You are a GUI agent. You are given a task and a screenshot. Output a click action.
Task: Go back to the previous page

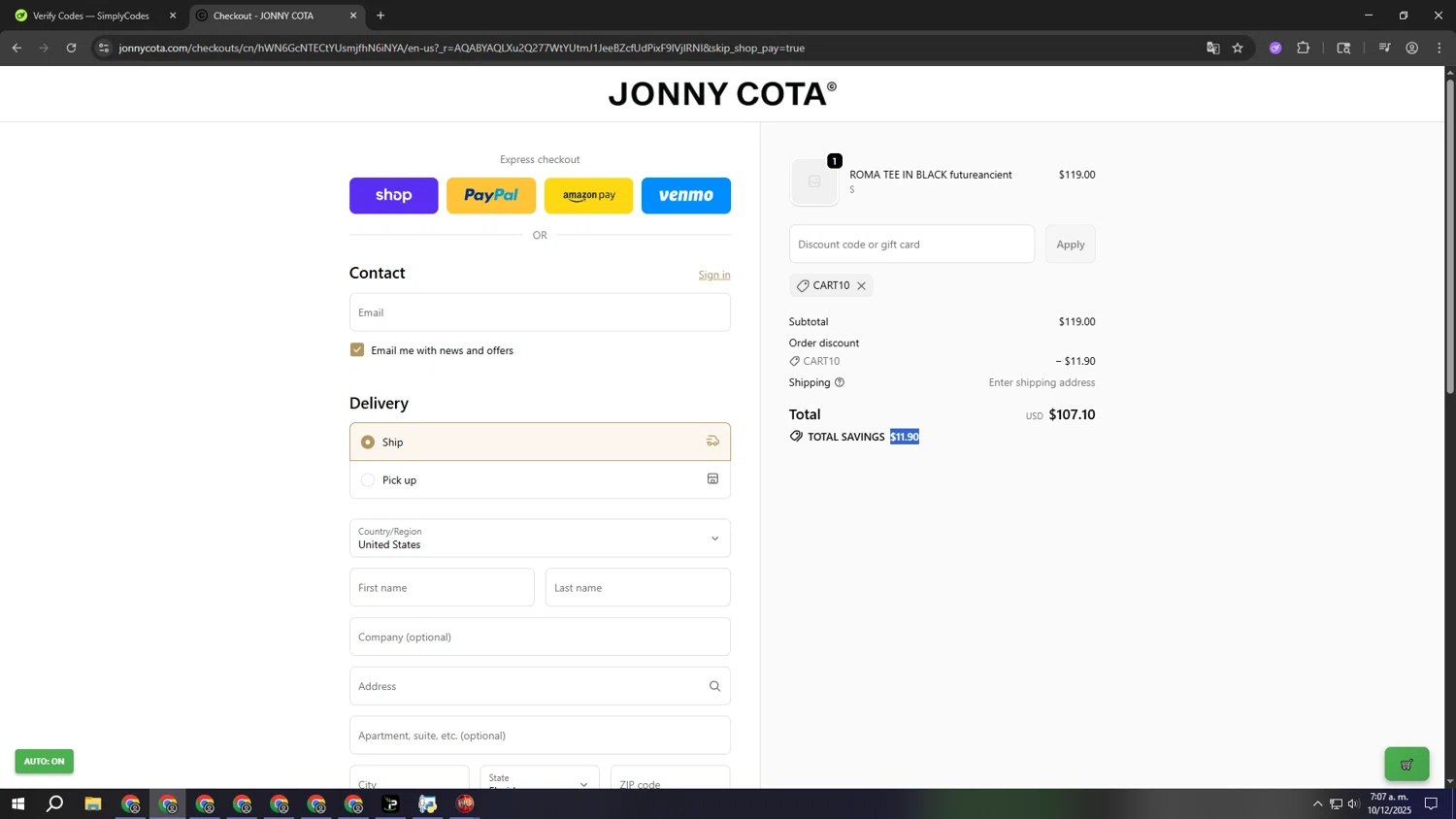(17, 48)
